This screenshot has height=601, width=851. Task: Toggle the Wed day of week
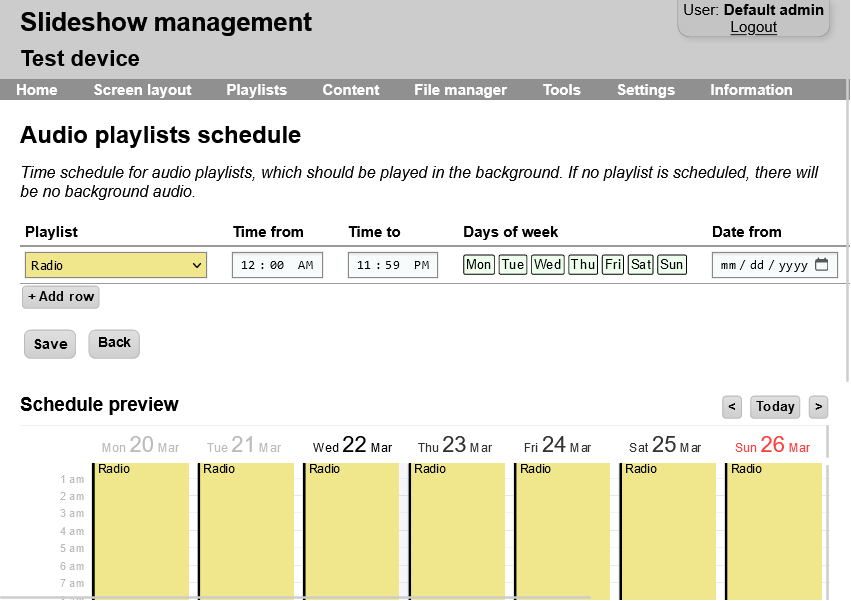(547, 264)
